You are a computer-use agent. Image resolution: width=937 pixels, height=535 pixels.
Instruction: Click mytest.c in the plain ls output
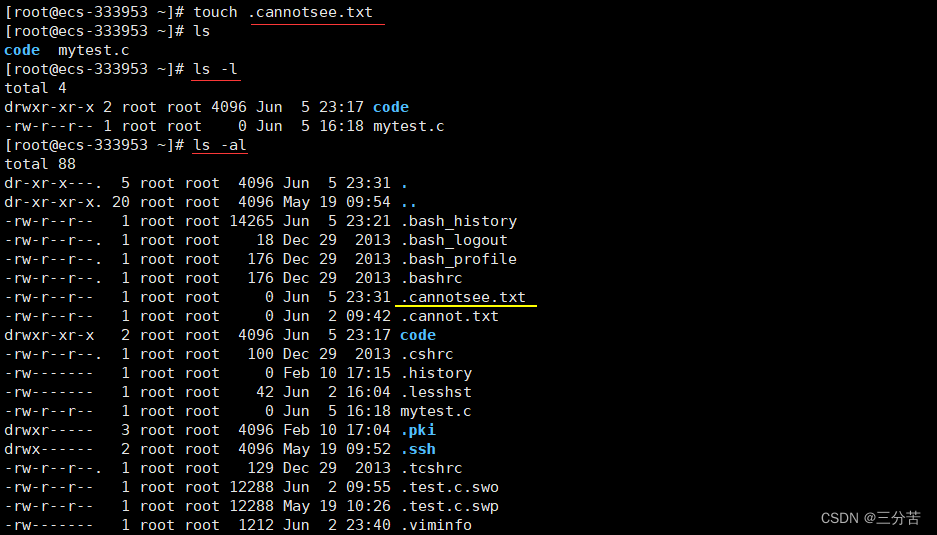(94, 50)
